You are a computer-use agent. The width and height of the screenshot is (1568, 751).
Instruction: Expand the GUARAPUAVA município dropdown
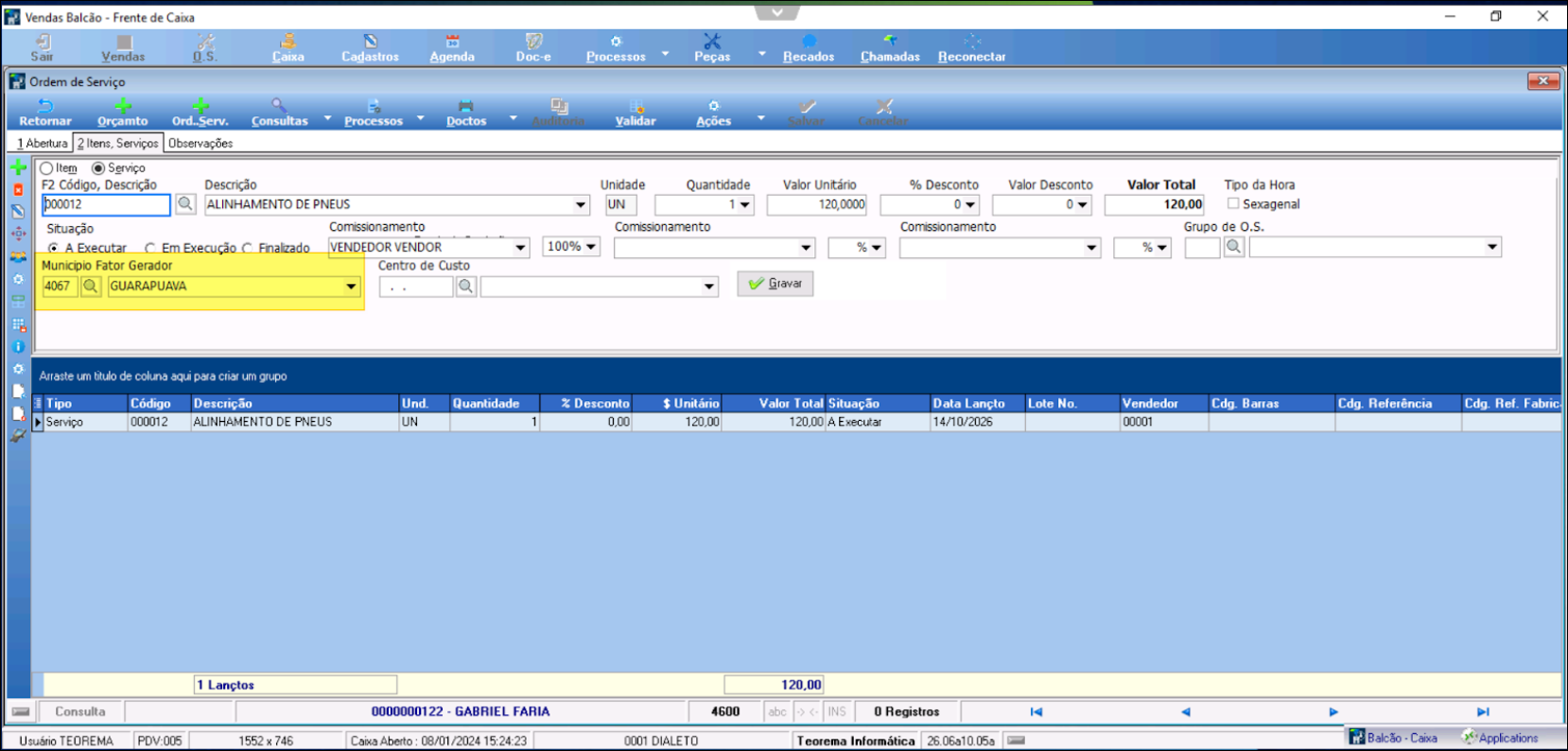click(x=351, y=287)
